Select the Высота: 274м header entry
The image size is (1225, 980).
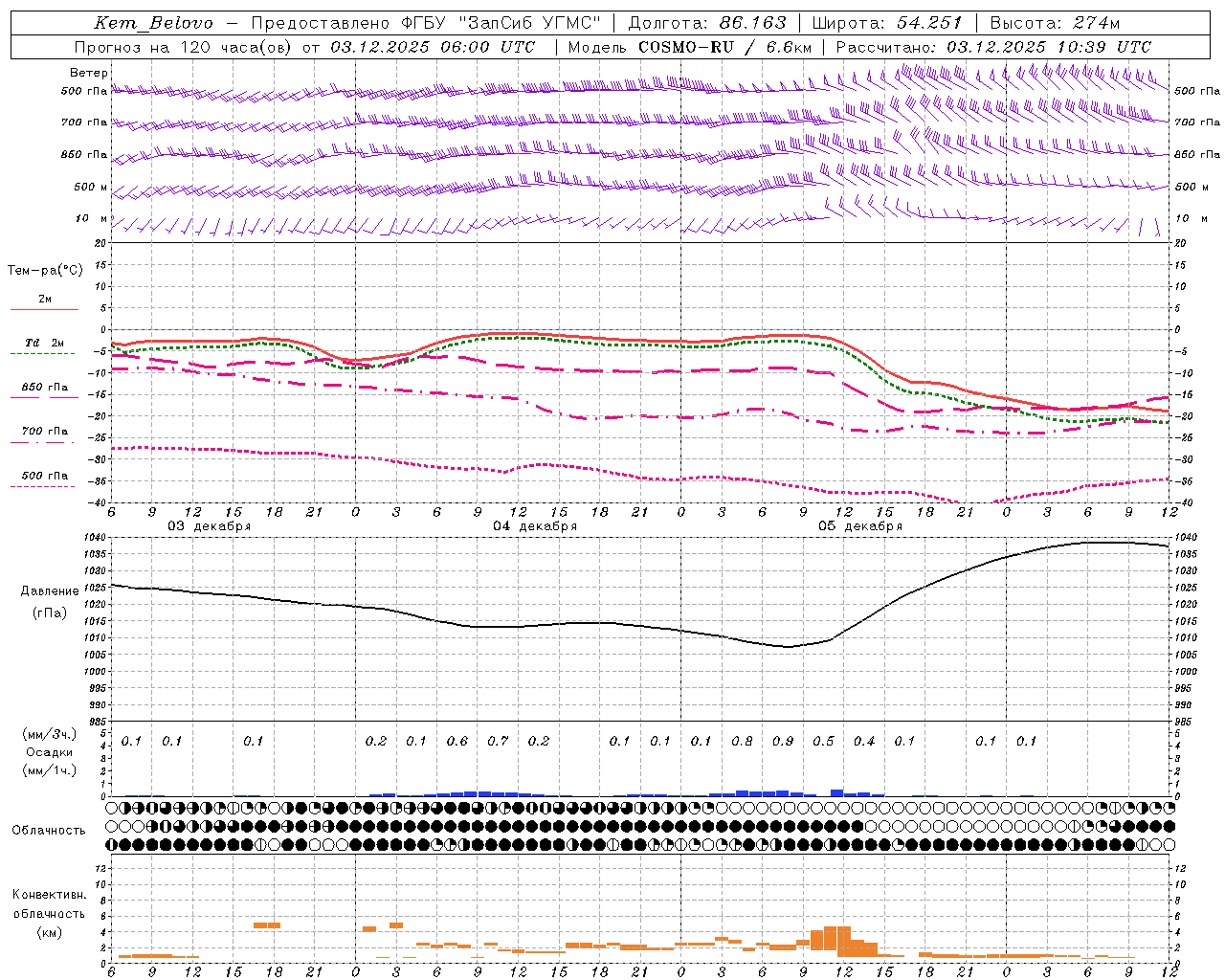point(1055,23)
